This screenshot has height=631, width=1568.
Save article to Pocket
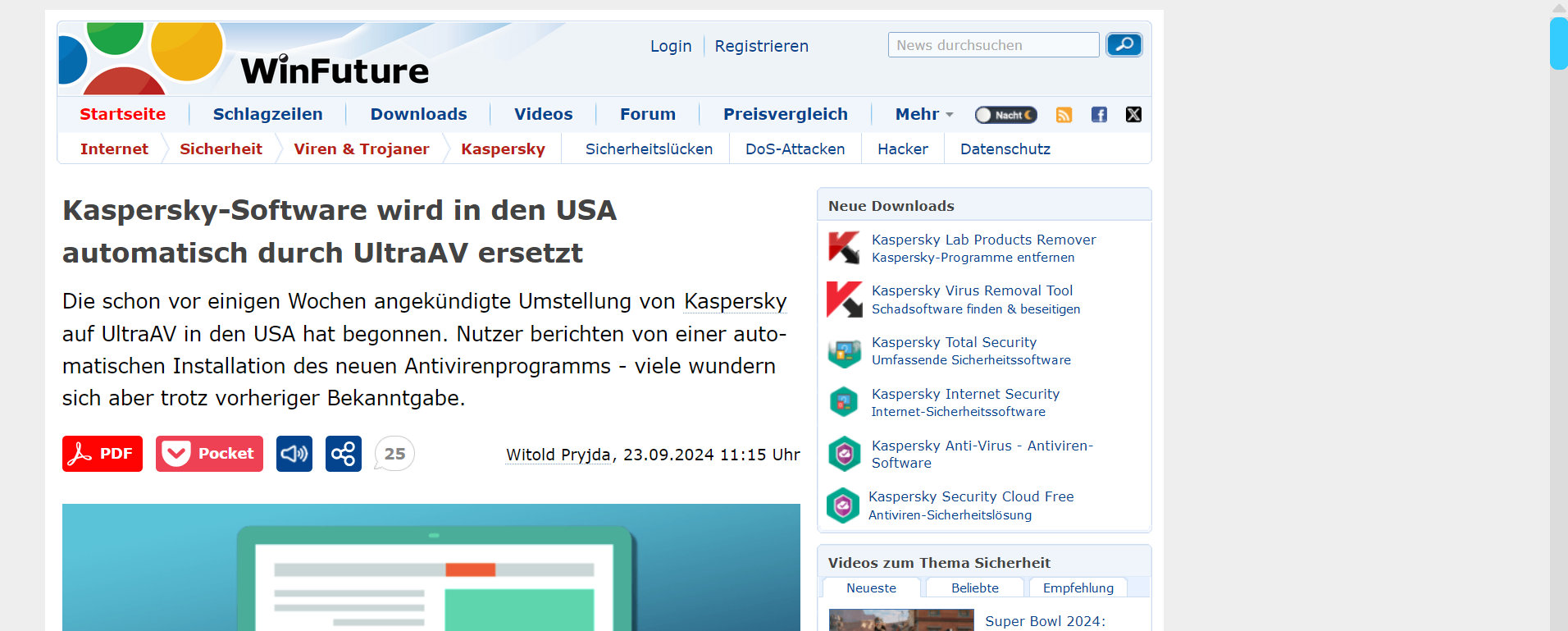[x=209, y=454]
